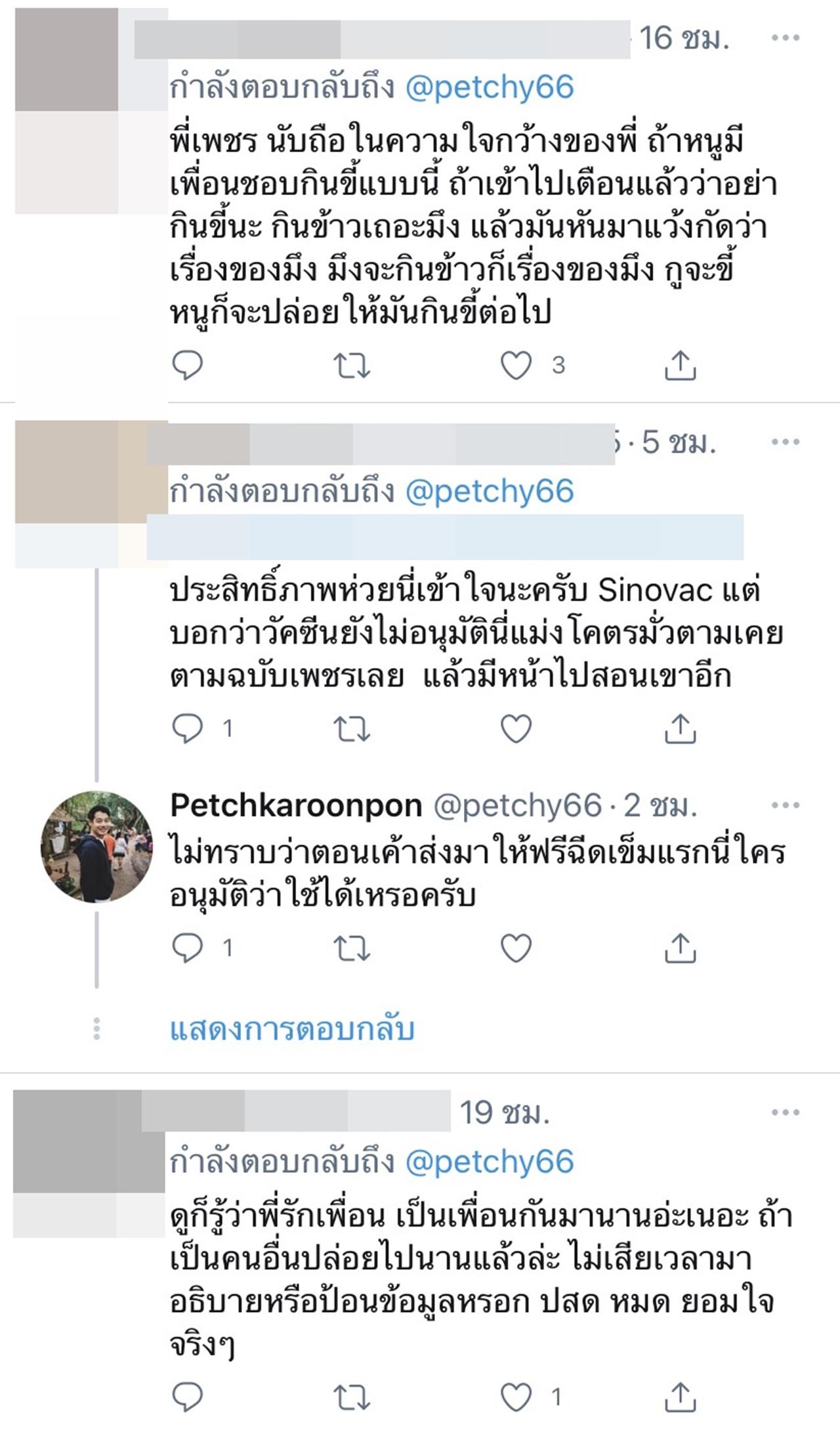Expand replies via แสดงการตอบกลับ
Screen dimensions: 840x1434
292,1029
